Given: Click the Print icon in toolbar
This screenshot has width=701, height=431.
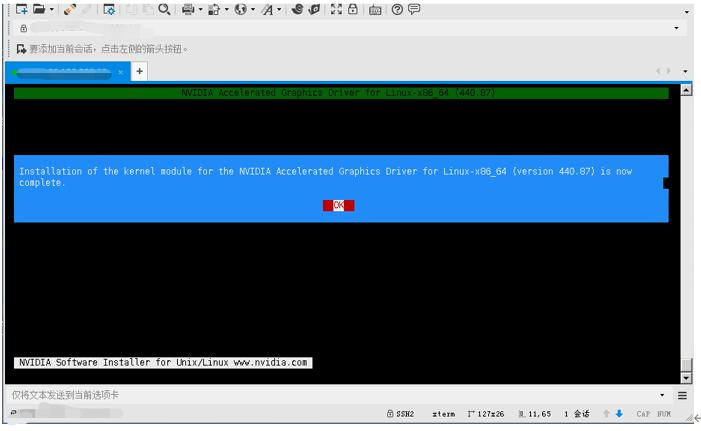Looking at the screenshot, I should (187, 9).
